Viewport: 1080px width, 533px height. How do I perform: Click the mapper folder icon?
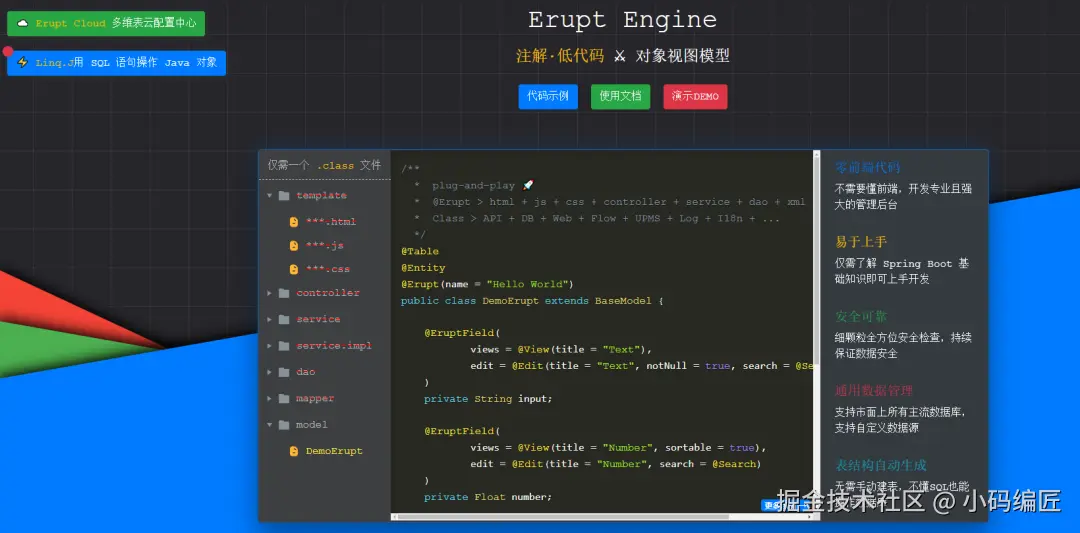pos(284,399)
